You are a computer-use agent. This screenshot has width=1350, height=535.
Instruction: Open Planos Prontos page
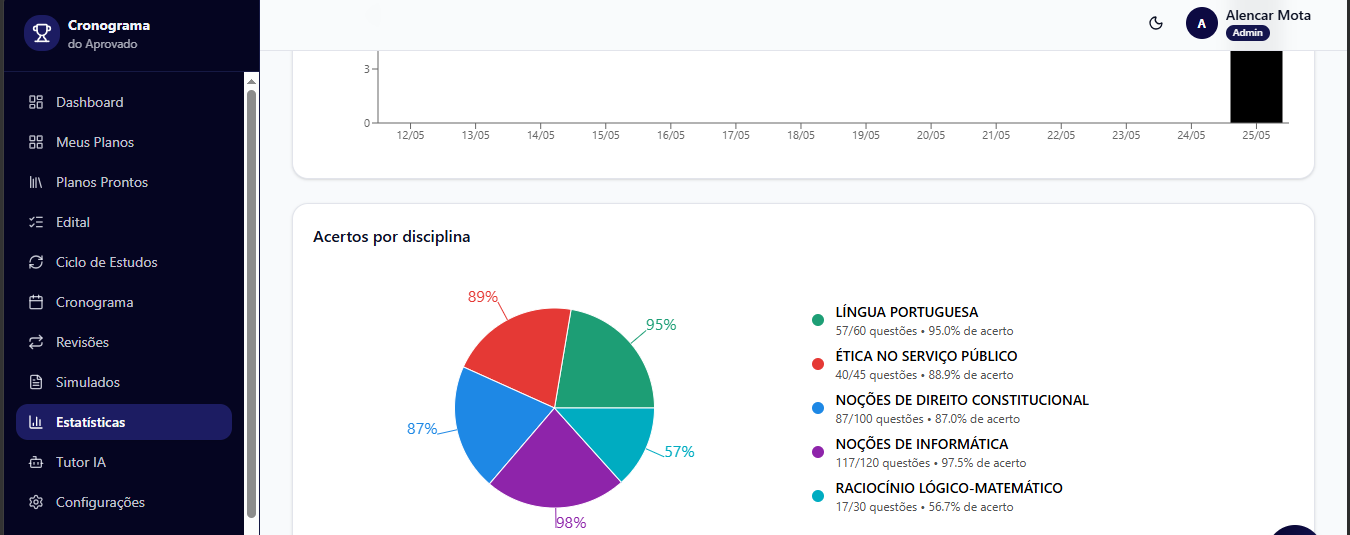click(x=124, y=182)
